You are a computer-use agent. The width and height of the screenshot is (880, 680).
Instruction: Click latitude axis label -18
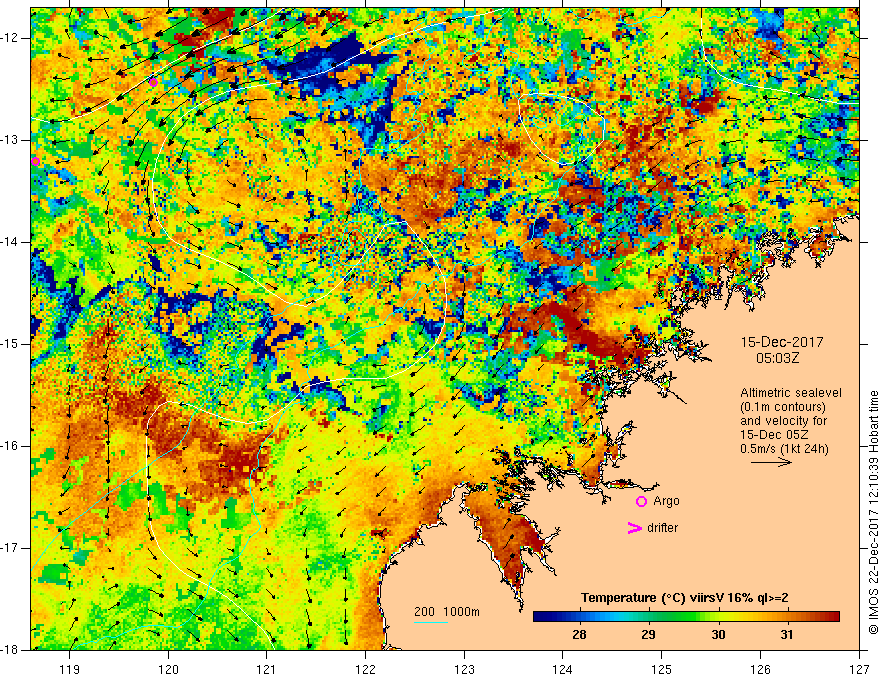[10, 650]
